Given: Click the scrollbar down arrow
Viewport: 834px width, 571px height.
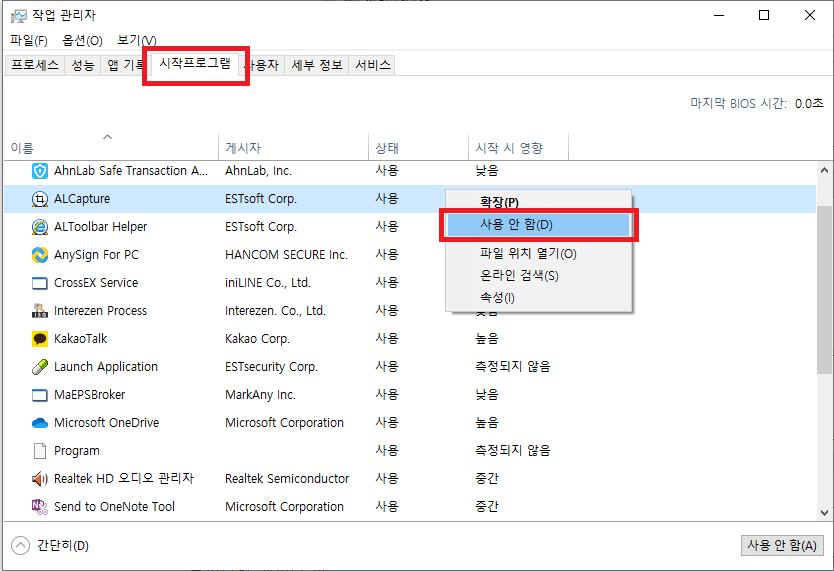Looking at the screenshot, I should click(x=824, y=513).
